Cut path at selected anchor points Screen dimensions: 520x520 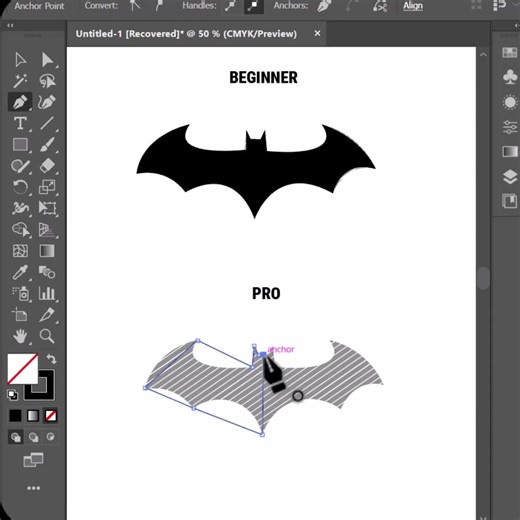[x=380, y=6]
